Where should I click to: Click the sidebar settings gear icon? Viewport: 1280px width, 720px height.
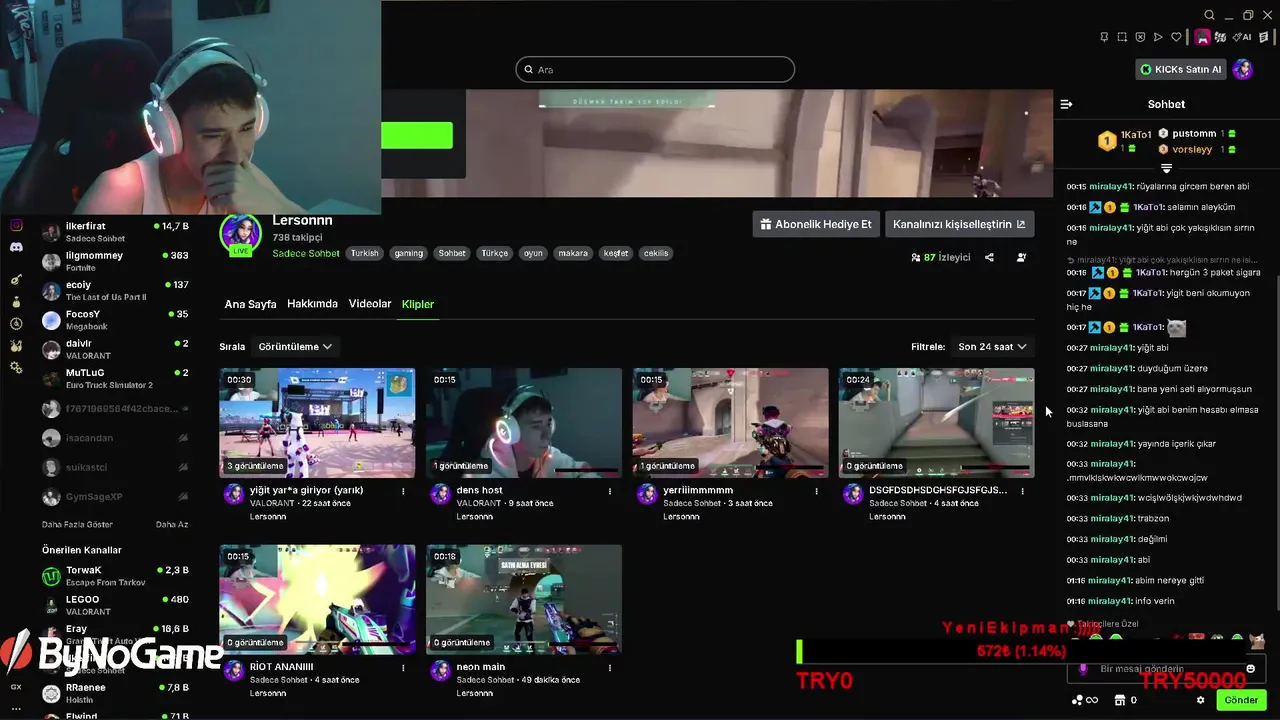point(16,368)
